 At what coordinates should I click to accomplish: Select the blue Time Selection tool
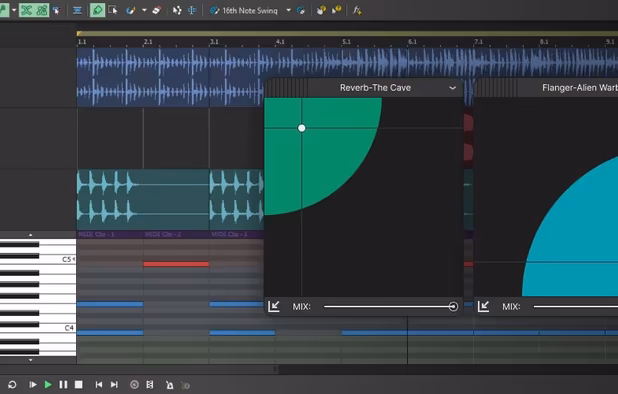click(x=192, y=10)
